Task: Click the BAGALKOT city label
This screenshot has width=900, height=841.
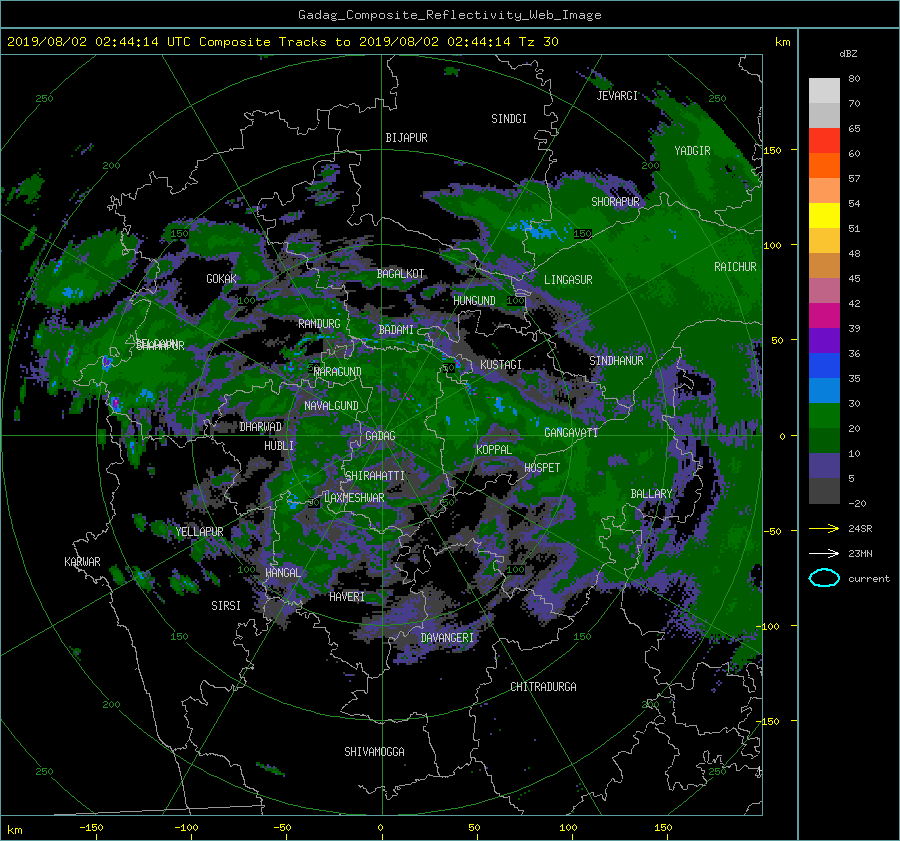Action: click(x=400, y=274)
